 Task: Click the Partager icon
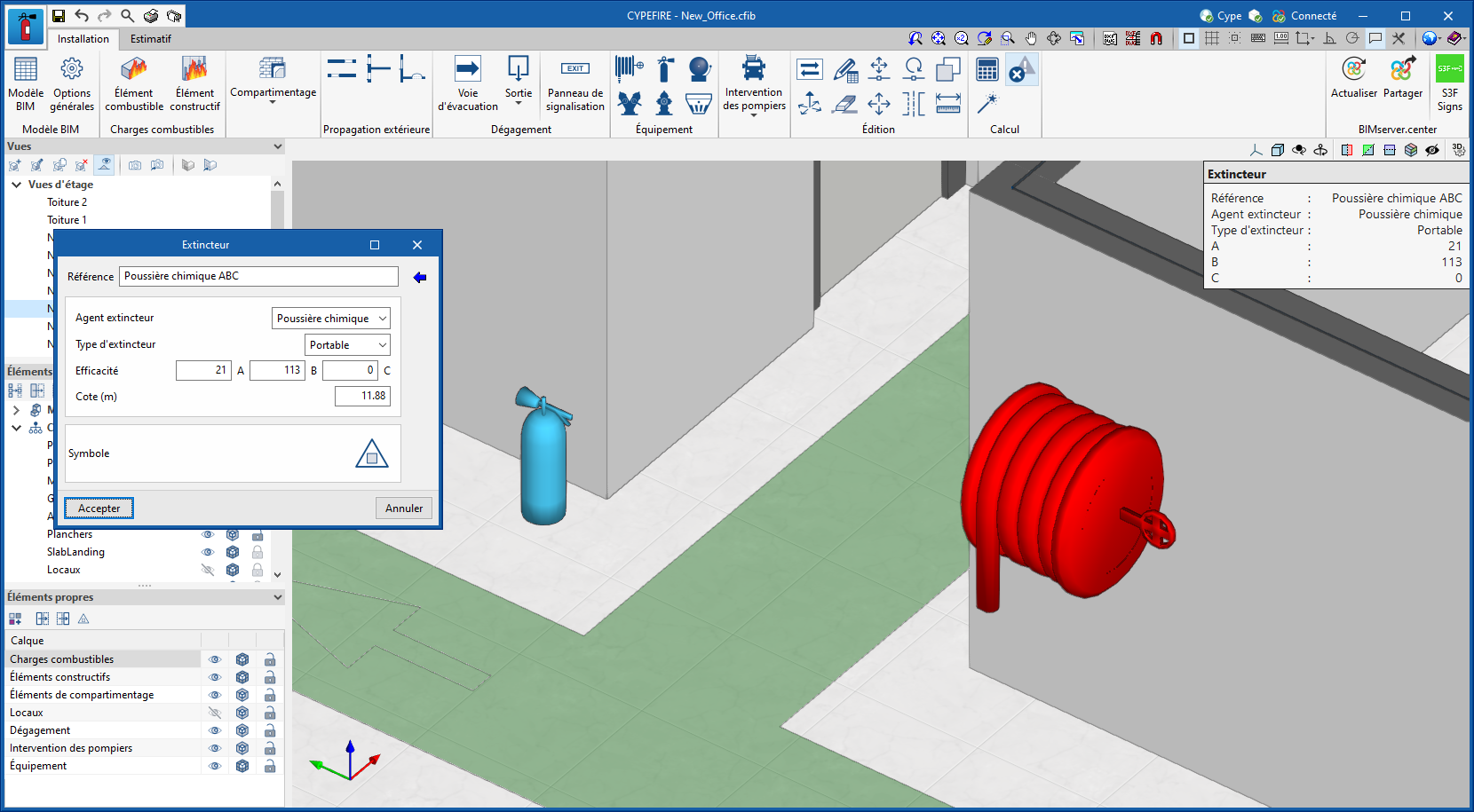(x=1402, y=78)
